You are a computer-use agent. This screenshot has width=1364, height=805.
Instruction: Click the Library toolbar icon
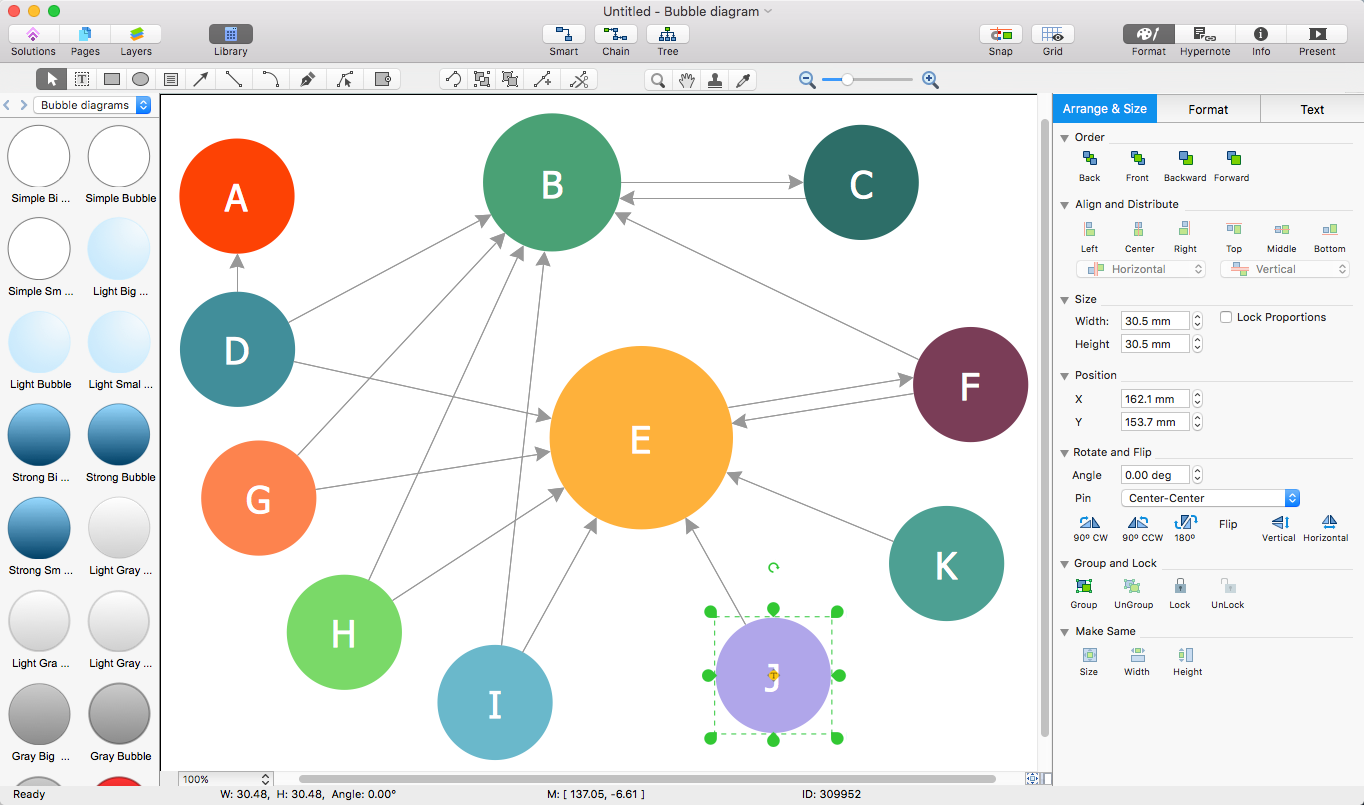230,35
